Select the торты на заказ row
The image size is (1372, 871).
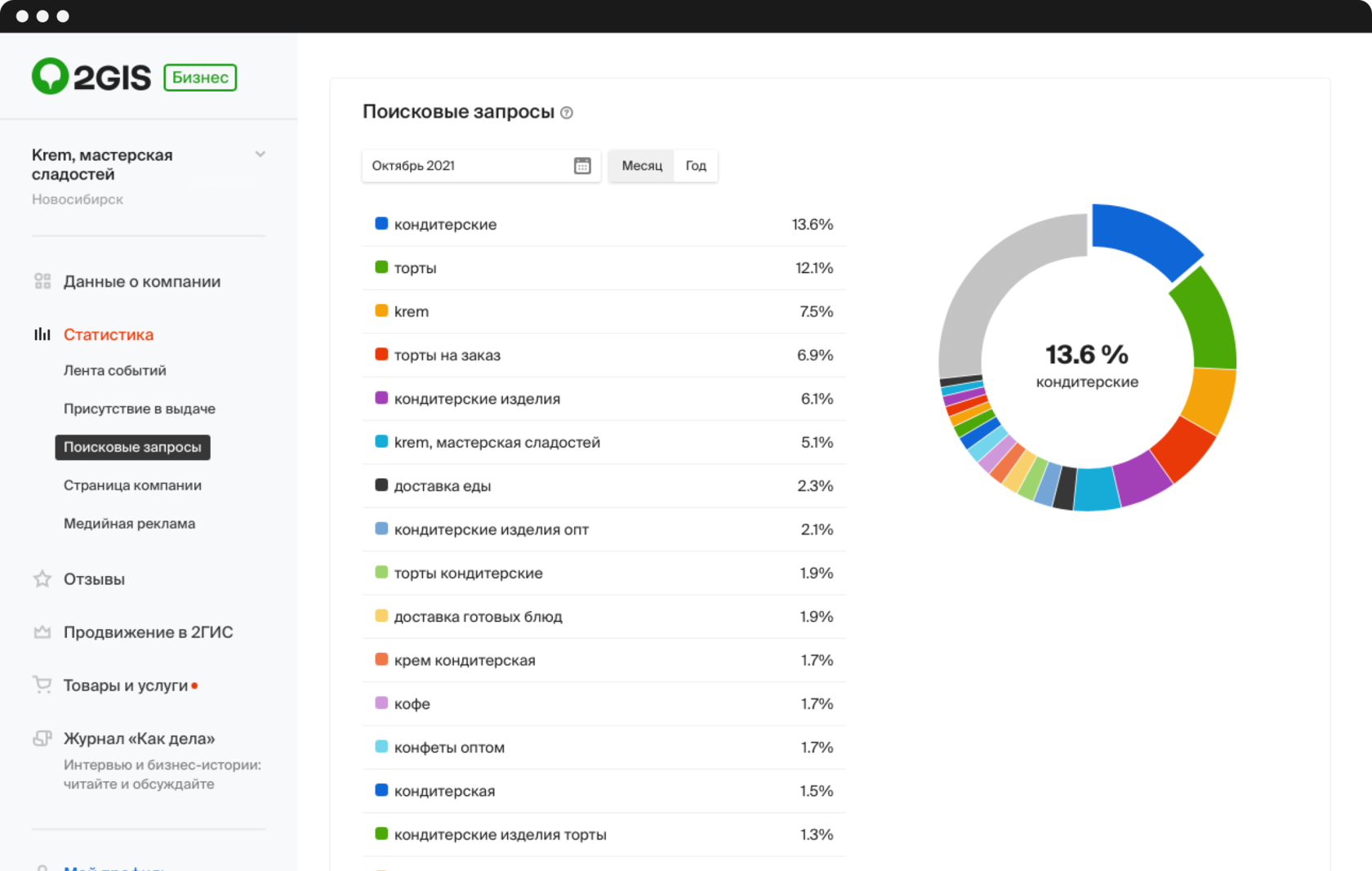(604, 355)
